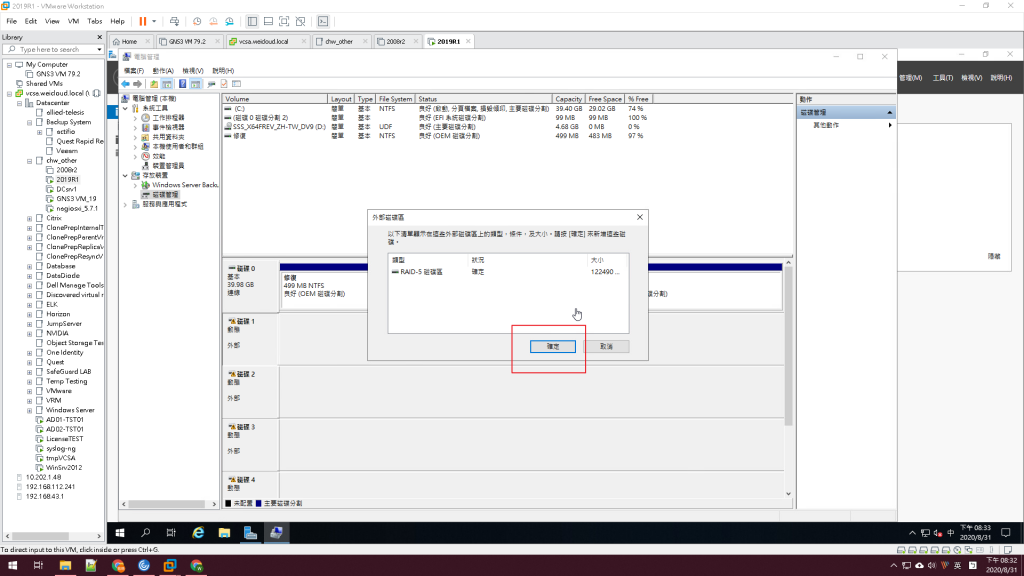Switch to the Home tab
The width and height of the screenshot is (1024, 576).
(129, 41)
